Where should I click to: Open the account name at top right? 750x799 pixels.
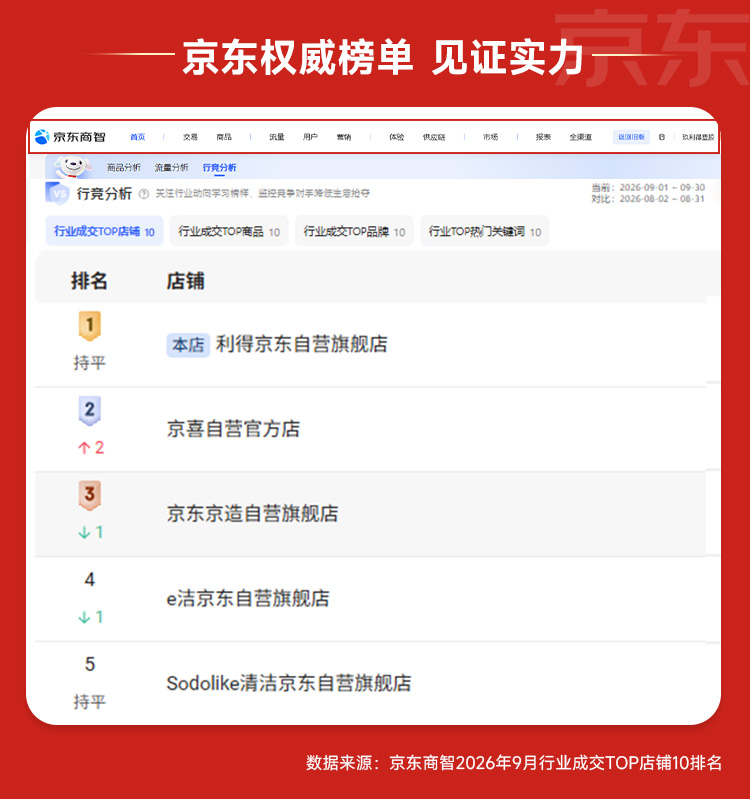coord(698,137)
